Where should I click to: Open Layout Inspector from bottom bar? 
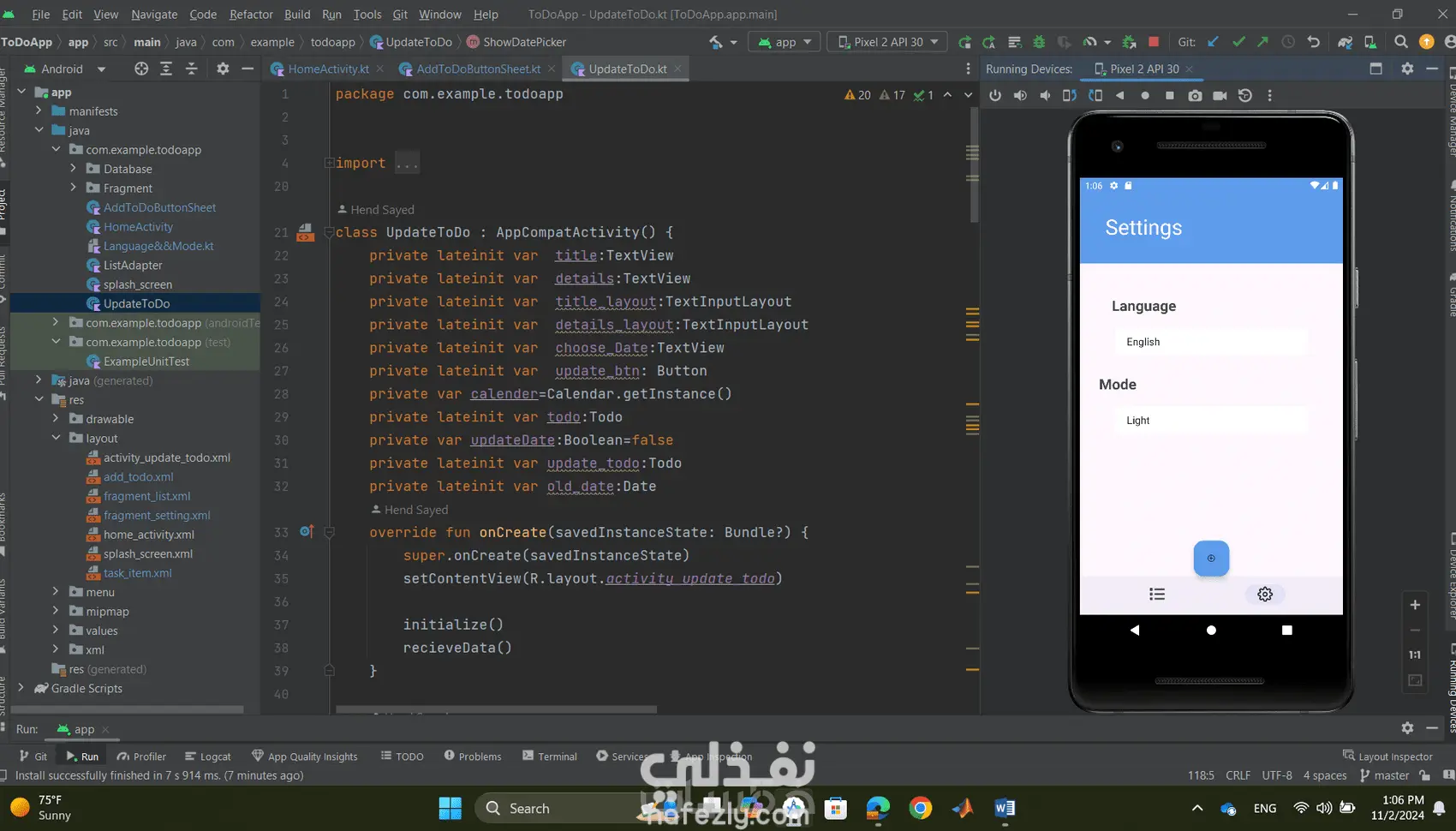[x=1387, y=756]
